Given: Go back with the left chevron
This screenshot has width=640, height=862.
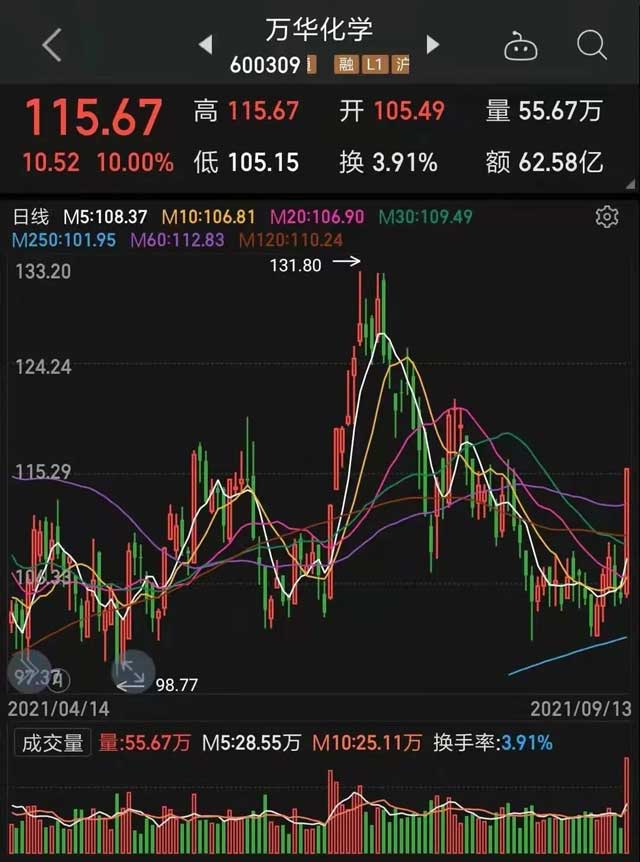Looking at the screenshot, I should (x=52, y=45).
